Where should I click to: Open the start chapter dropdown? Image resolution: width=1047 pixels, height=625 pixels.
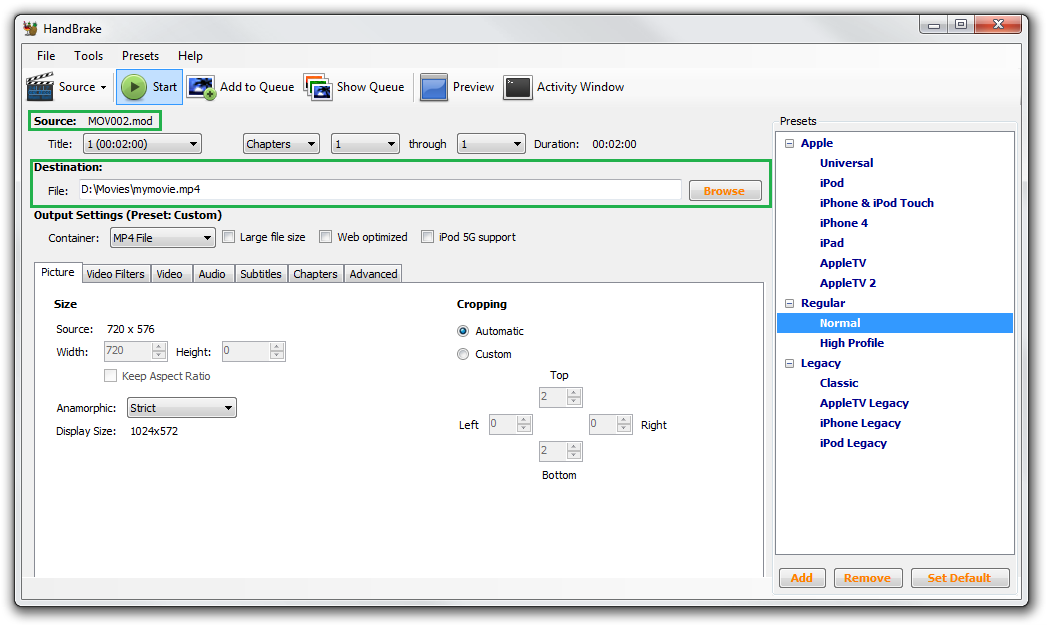365,144
